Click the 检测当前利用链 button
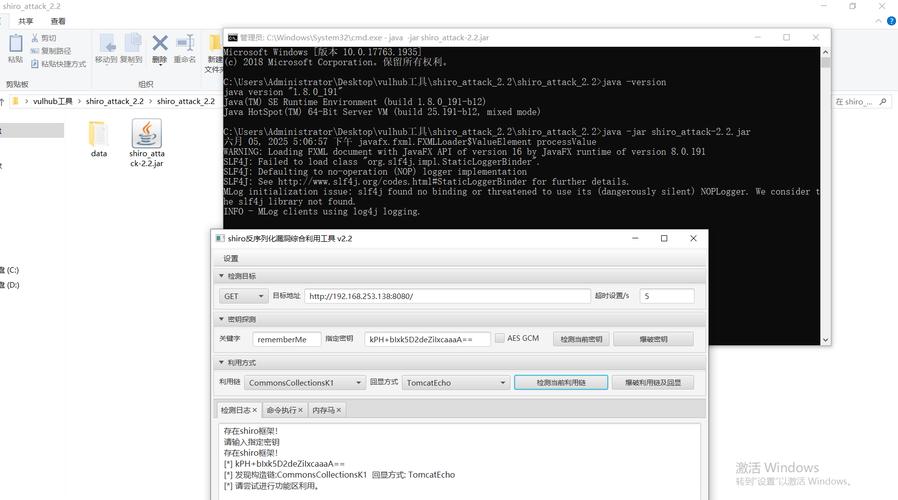Screen dimensions: 898x500 click(561, 383)
